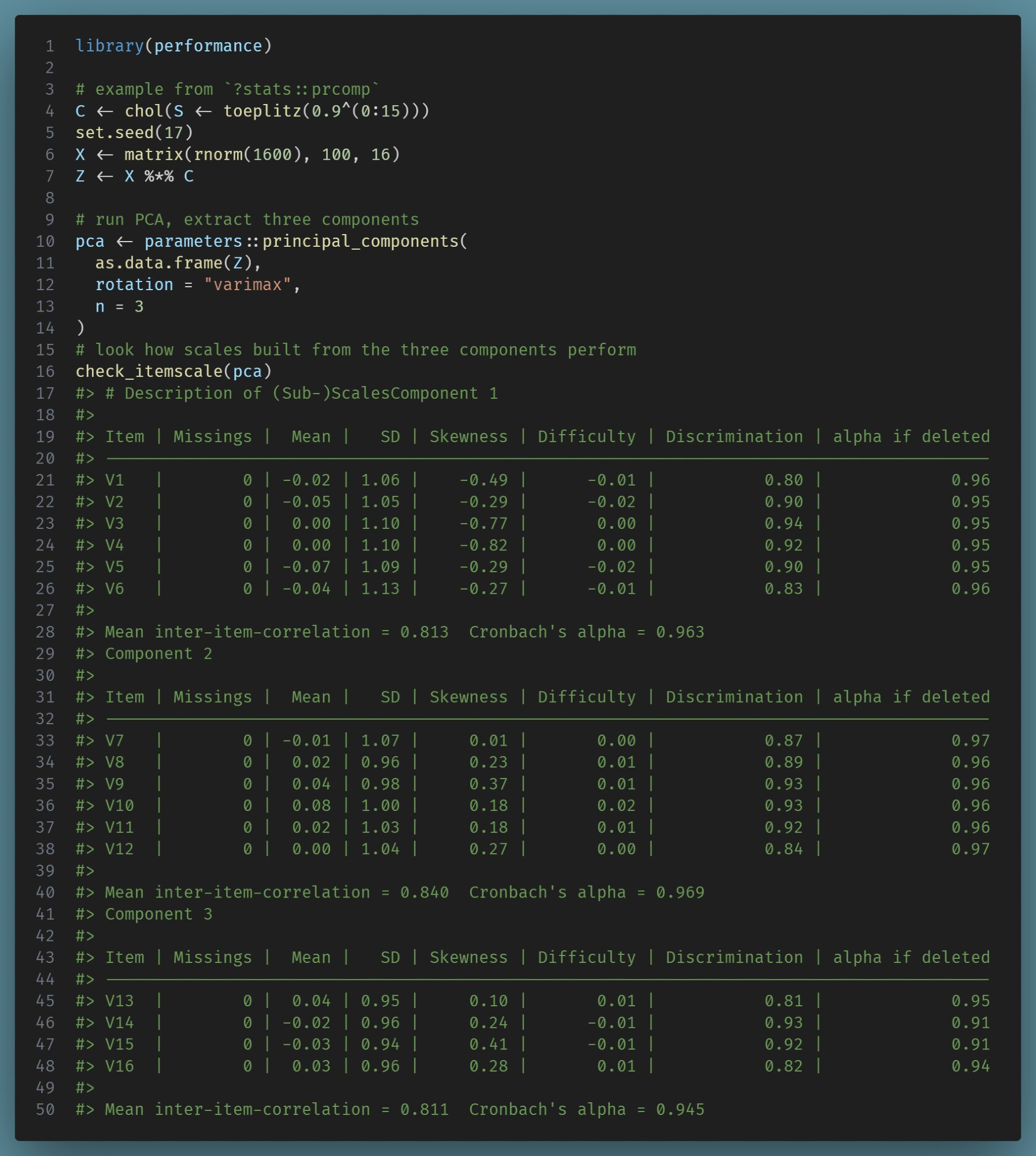Click 'Missings' header in Component 2 table
The height and width of the screenshot is (1156, 1036).
click(x=213, y=697)
